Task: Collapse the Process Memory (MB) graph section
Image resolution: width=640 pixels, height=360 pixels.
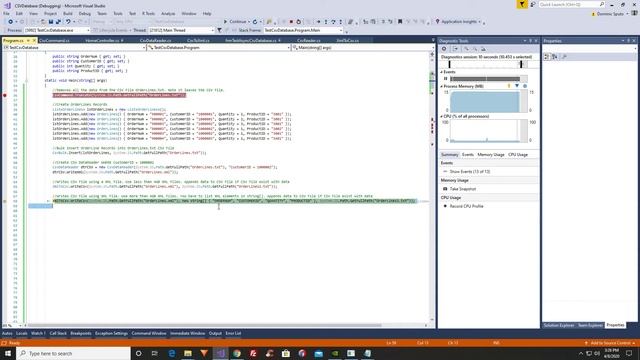Action: (x=442, y=87)
